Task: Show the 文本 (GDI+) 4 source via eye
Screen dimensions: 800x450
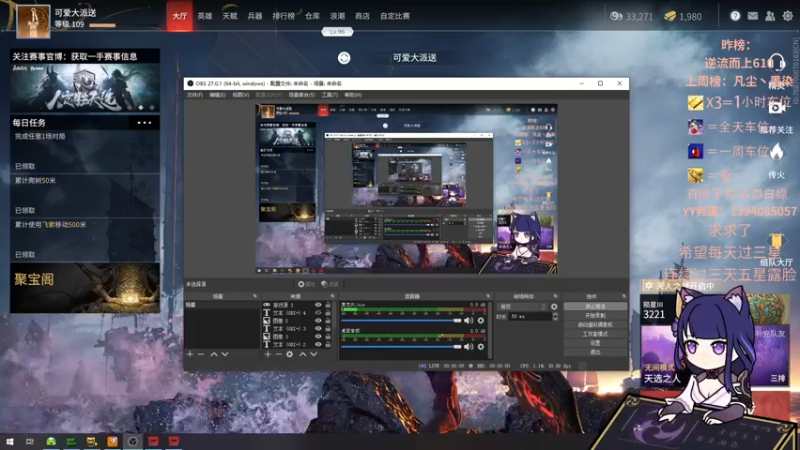Action: click(x=318, y=313)
